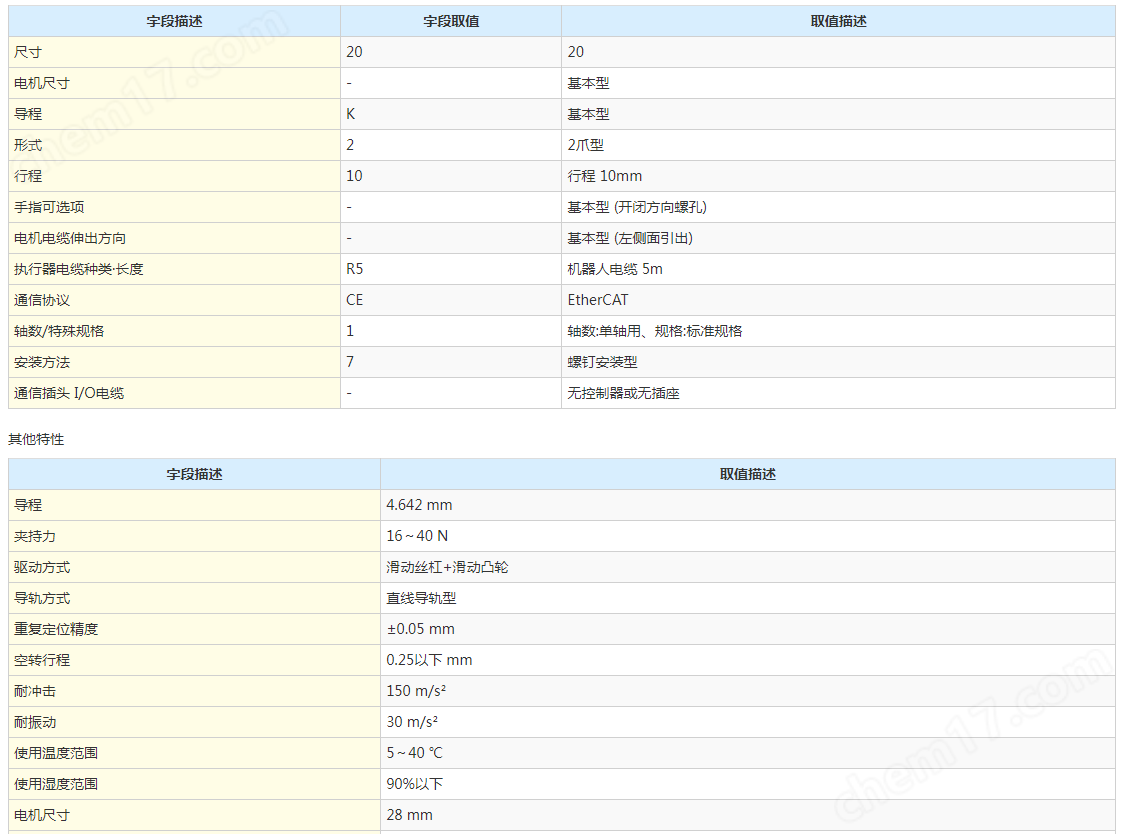Click the 其他特性 section heading
This screenshot has width=1125, height=834.
[x=36, y=439]
